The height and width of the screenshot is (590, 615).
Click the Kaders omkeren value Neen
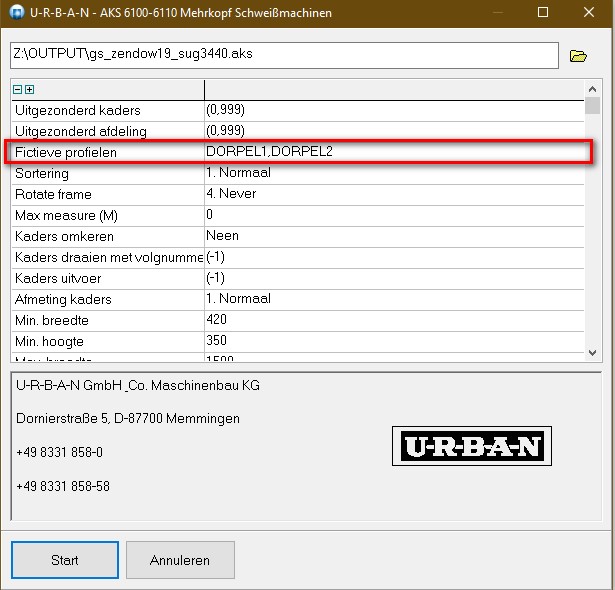point(222,236)
